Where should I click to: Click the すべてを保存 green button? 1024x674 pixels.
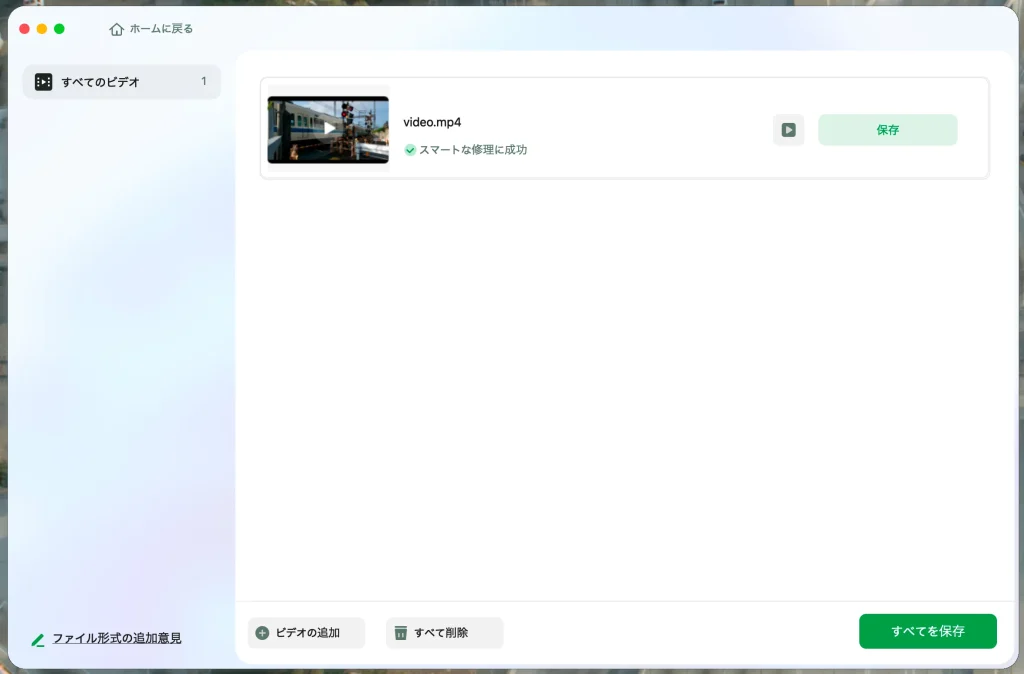[927, 631]
